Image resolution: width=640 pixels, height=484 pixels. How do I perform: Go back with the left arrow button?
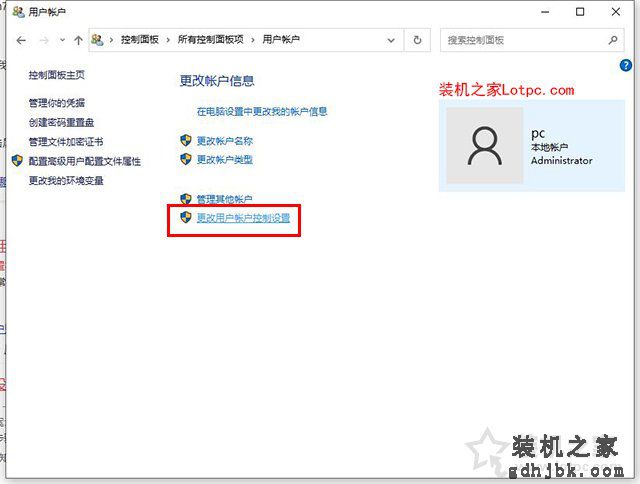point(21,40)
